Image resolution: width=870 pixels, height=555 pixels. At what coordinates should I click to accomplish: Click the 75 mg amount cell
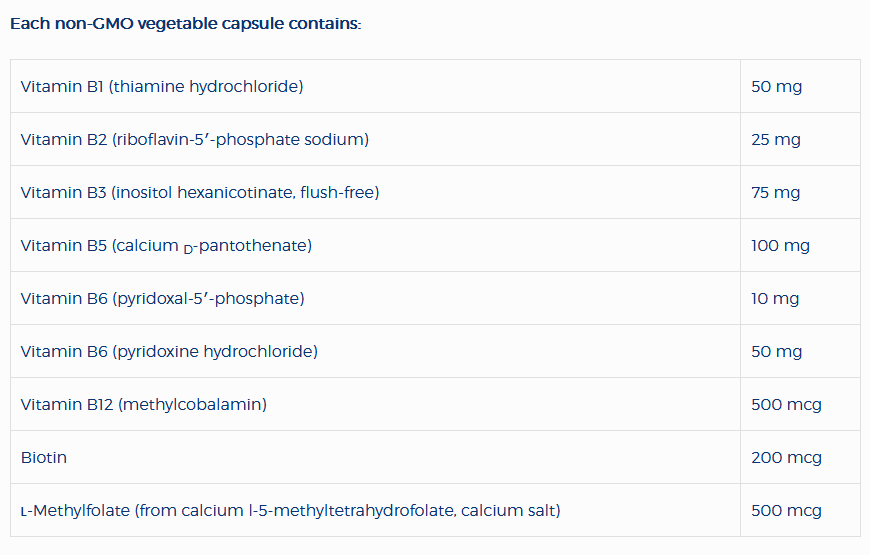[x=776, y=193]
